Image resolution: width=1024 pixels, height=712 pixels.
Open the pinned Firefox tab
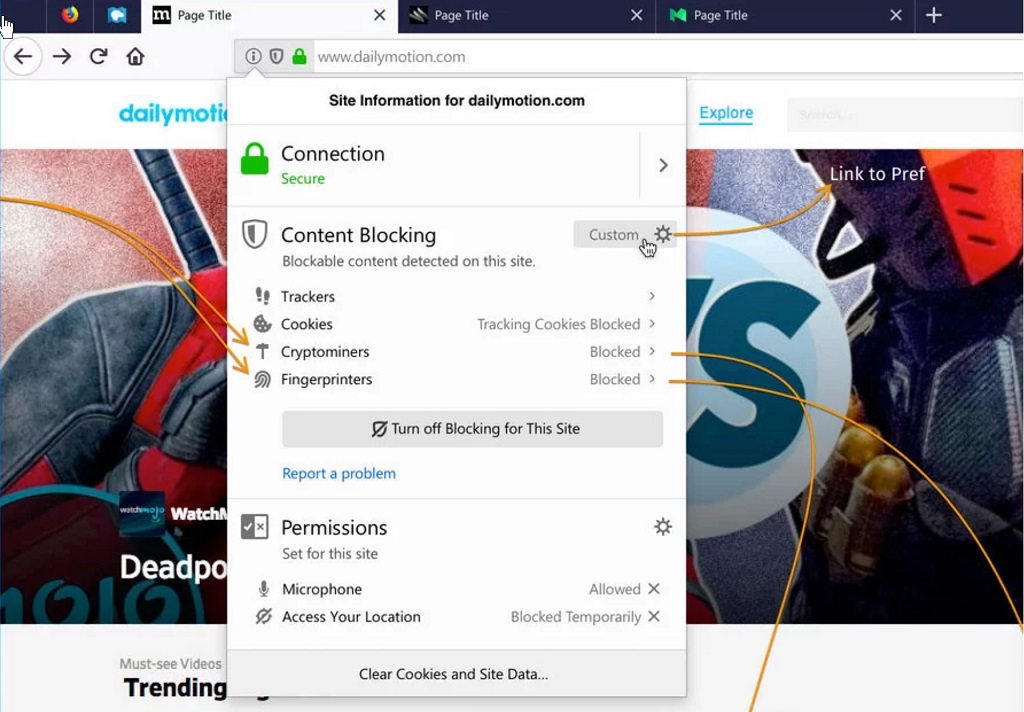click(x=70, y=15)
